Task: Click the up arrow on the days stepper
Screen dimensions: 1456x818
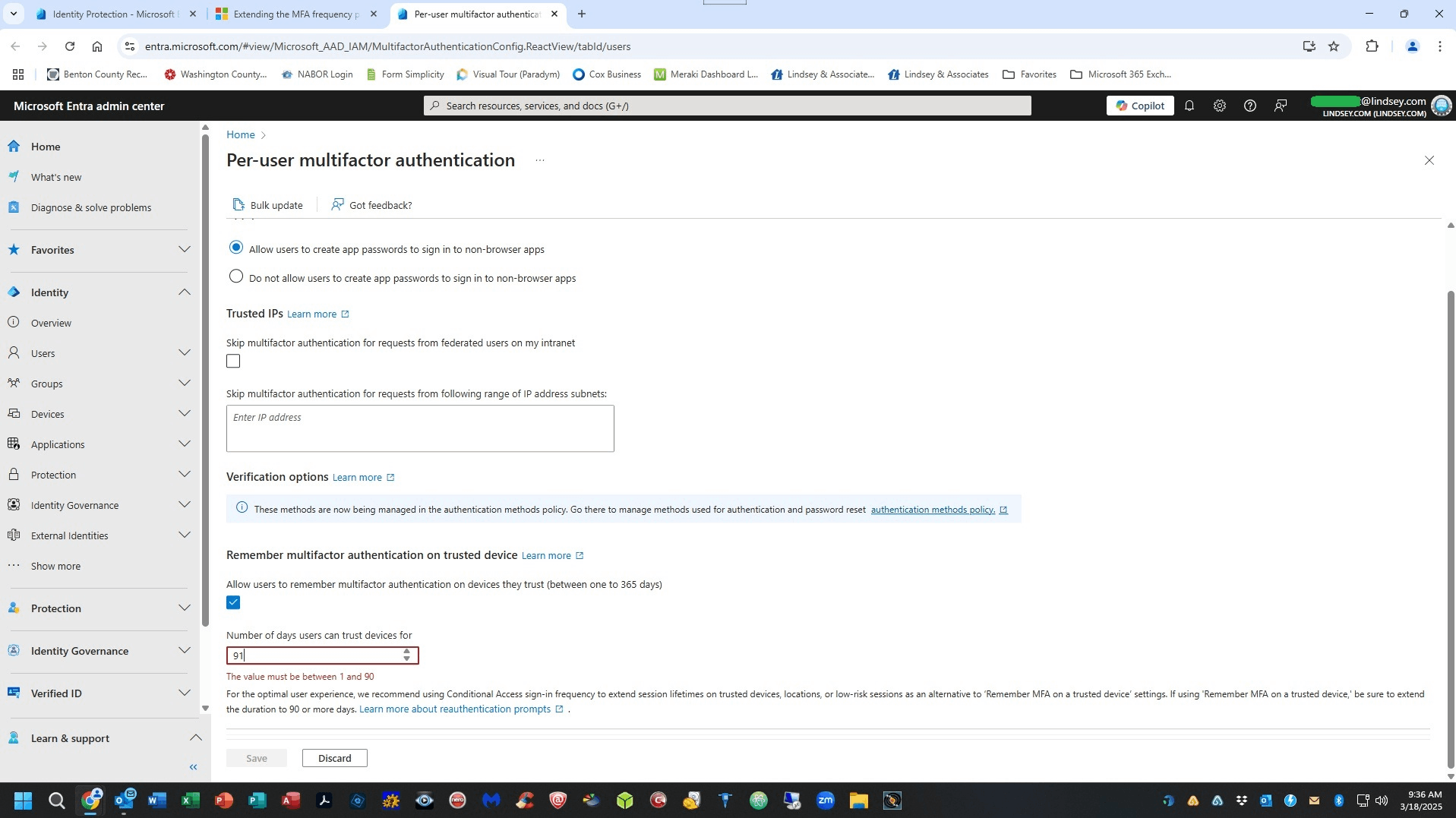Action: pos(407,651)
